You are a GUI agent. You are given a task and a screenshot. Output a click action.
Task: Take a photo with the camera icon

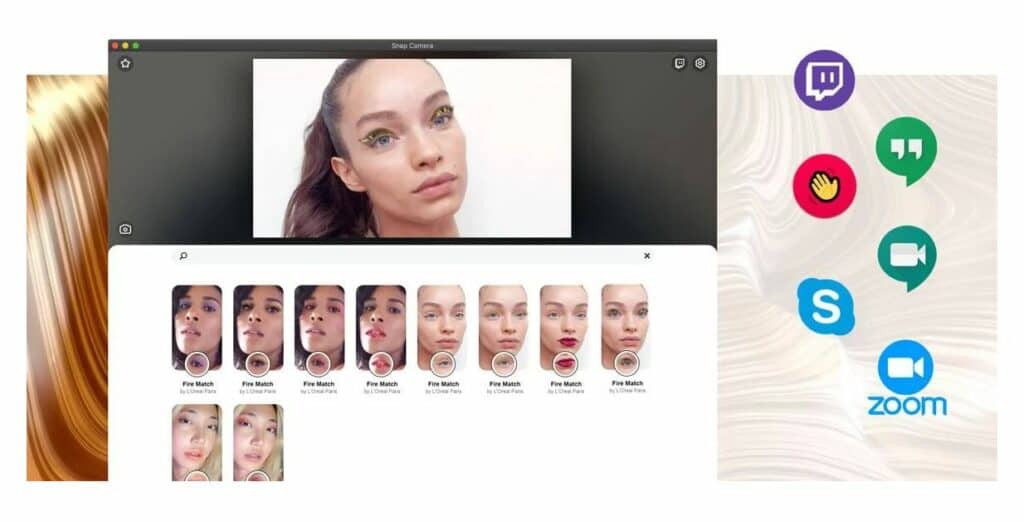(125, 229)
